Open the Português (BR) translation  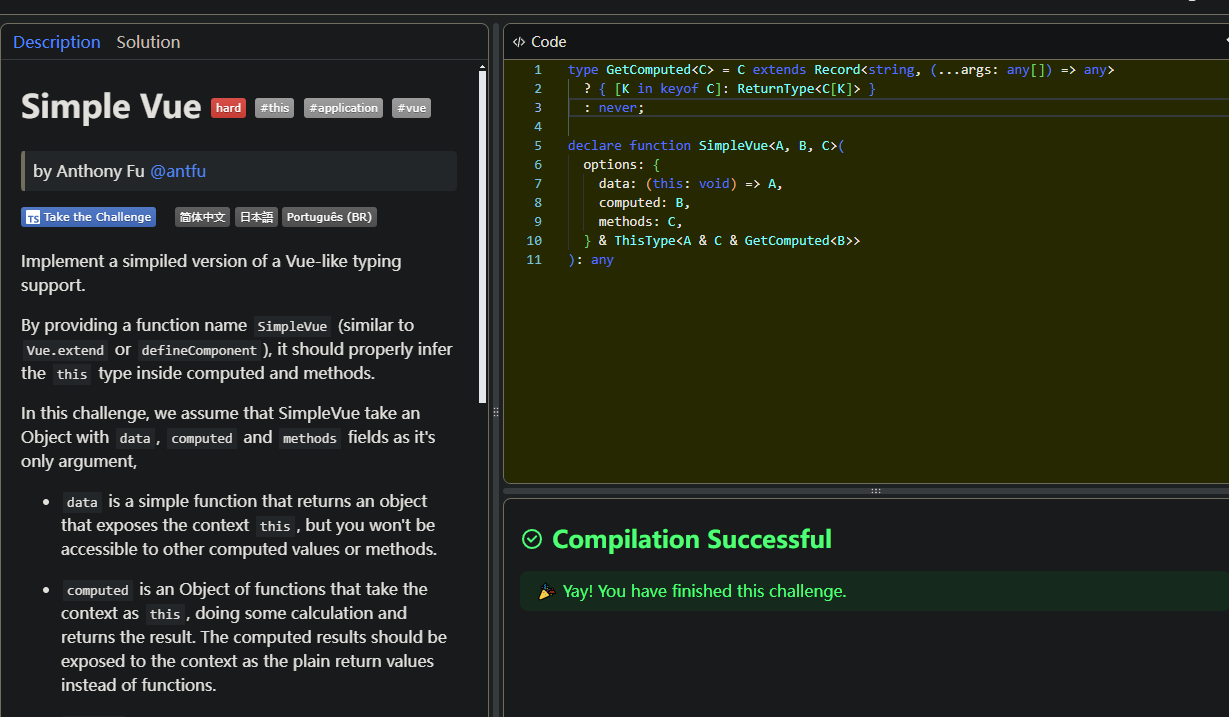pyautogui.click(x=329, y=217)
